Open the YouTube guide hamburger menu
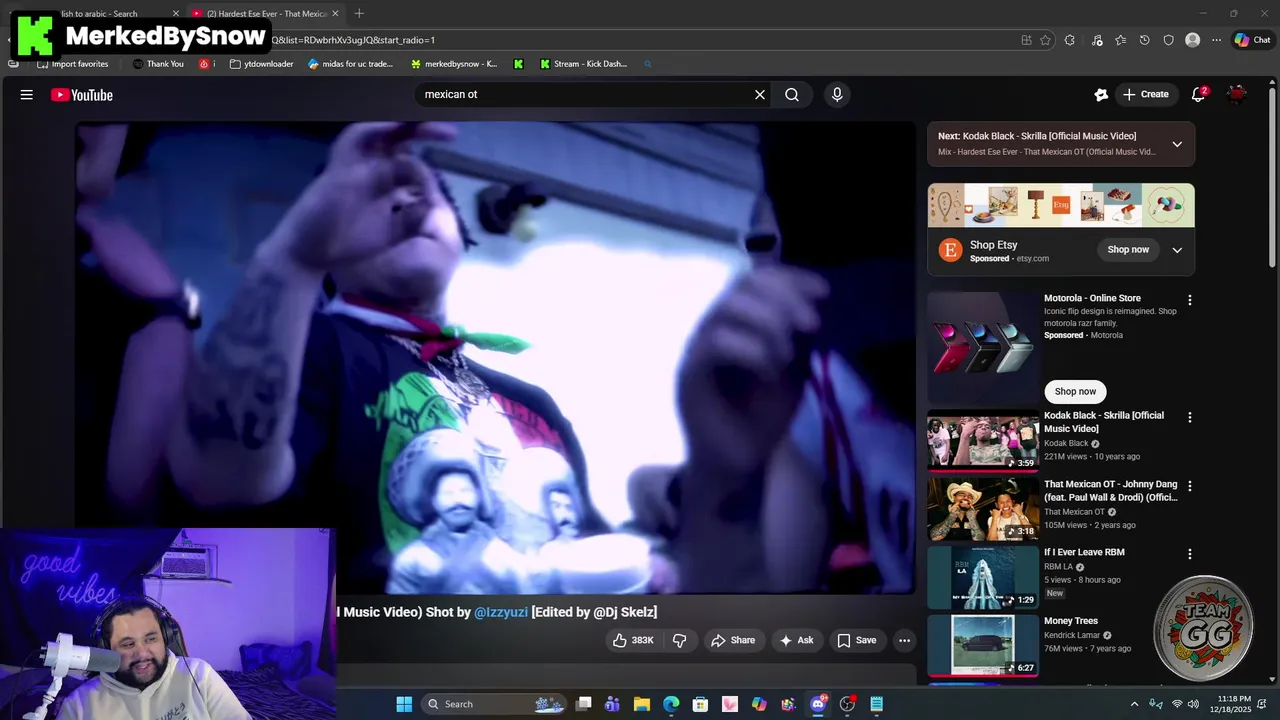The height and width of the screenshot is (720, 1280). [x=27, y=95]
